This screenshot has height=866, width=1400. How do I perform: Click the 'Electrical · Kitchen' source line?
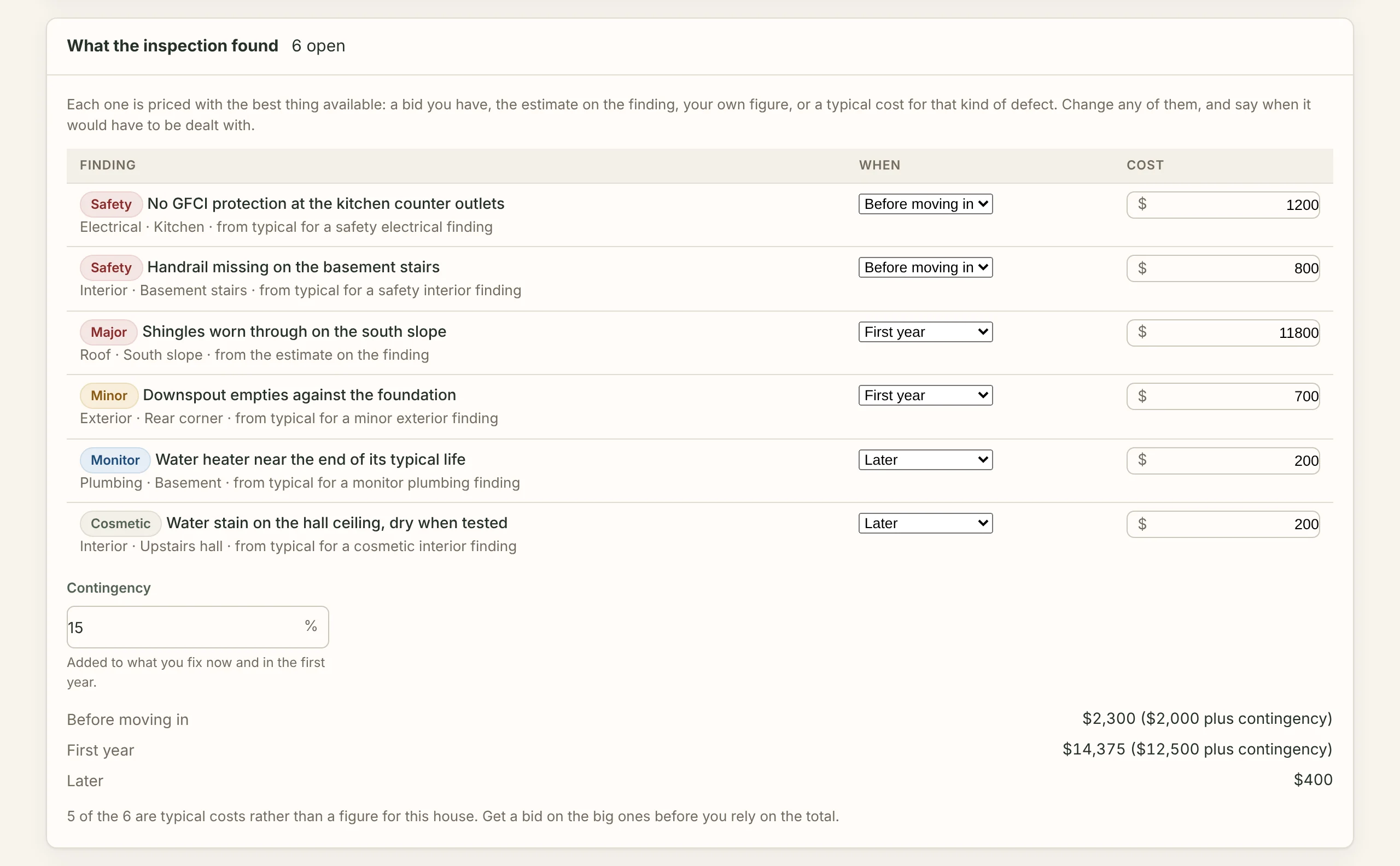tap(287, 227)
